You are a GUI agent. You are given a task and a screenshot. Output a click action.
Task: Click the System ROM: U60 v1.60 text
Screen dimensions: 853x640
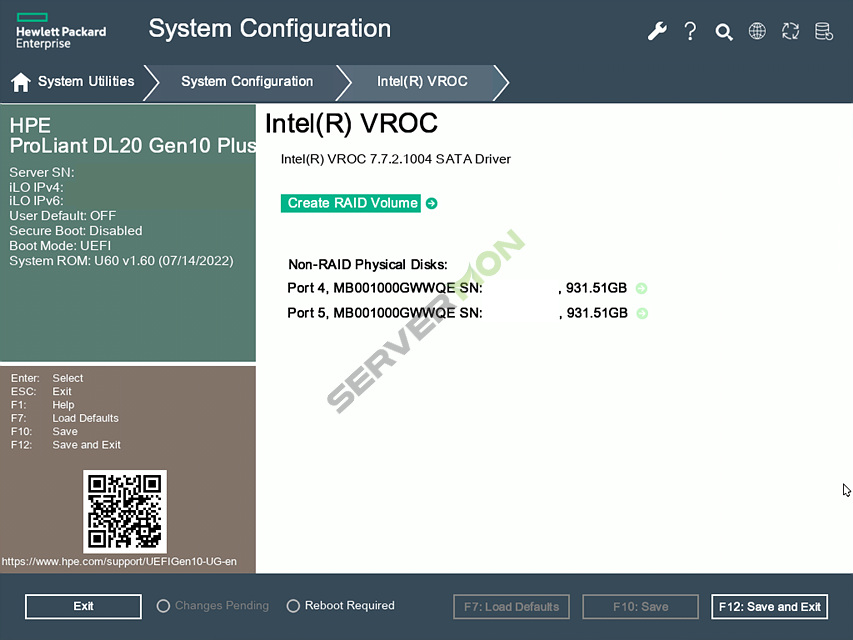121,261
